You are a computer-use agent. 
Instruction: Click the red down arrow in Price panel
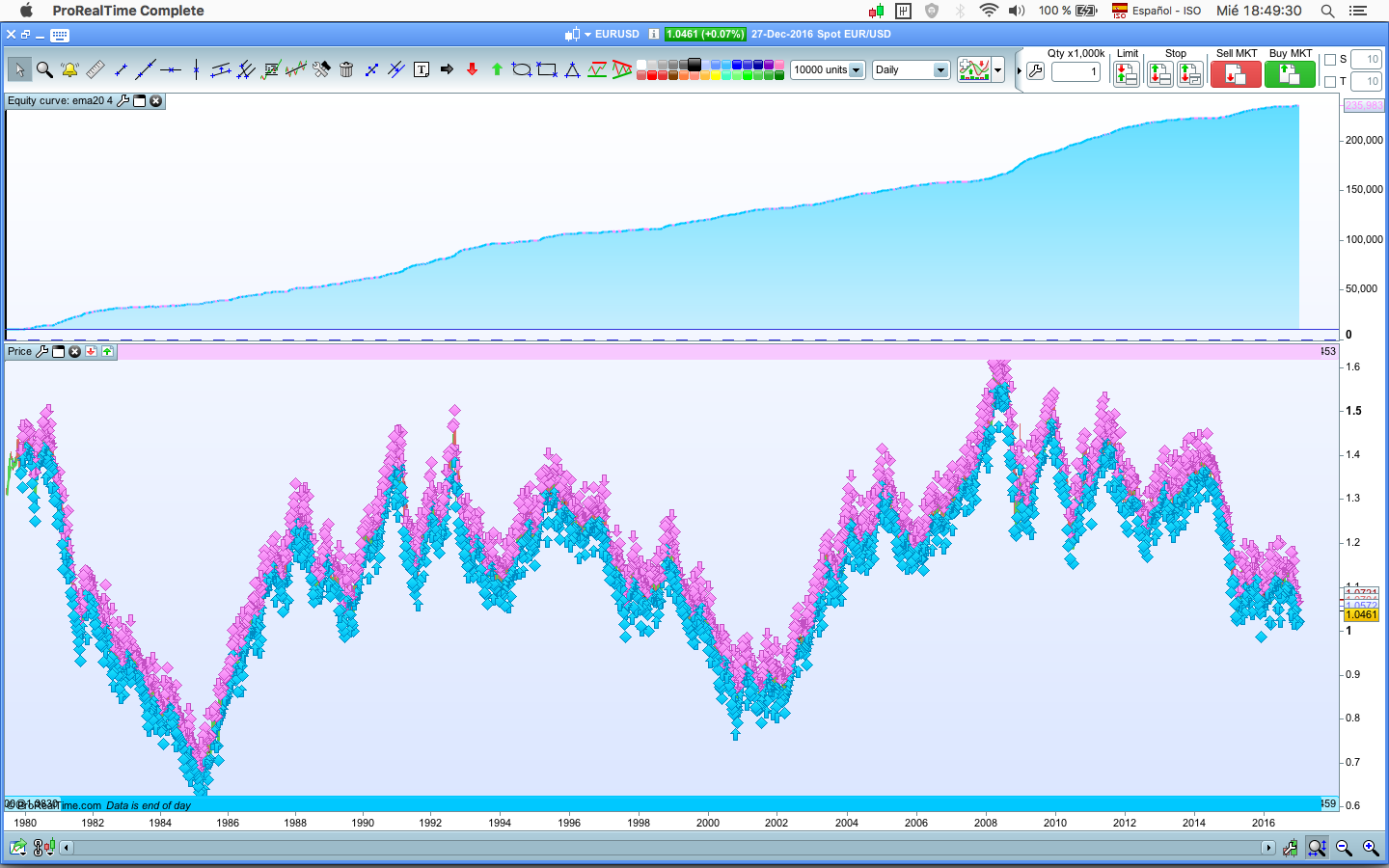coord(91,351)
